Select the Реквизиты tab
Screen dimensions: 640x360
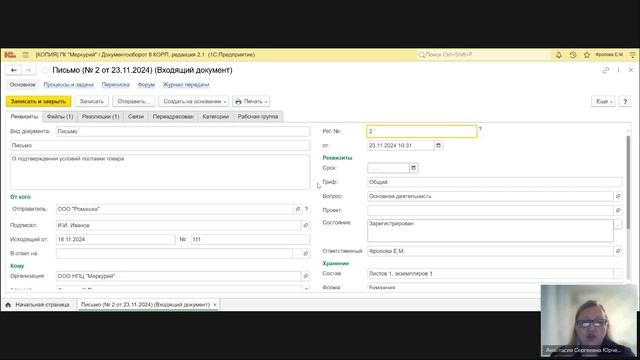pyautogui.click(x=24, y=117)
